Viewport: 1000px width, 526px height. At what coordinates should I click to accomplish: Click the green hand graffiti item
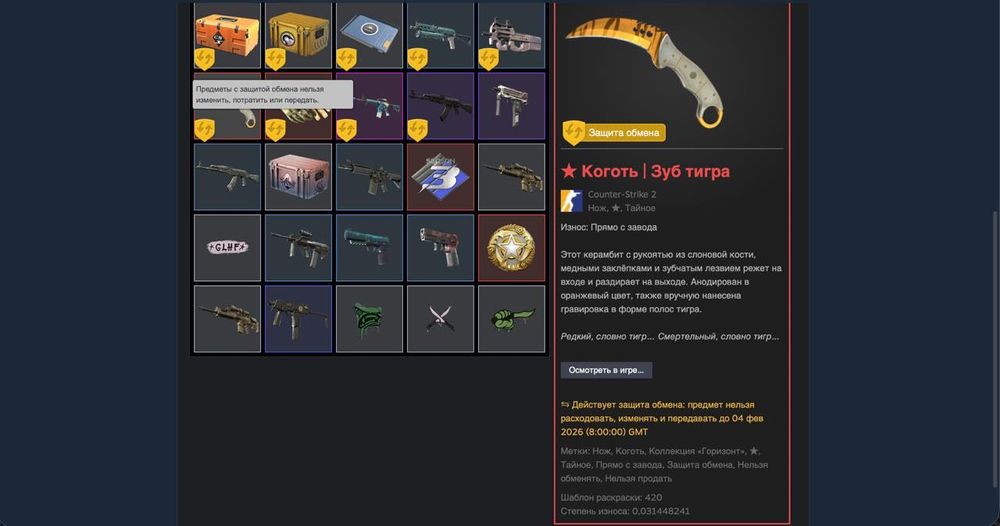511,319
